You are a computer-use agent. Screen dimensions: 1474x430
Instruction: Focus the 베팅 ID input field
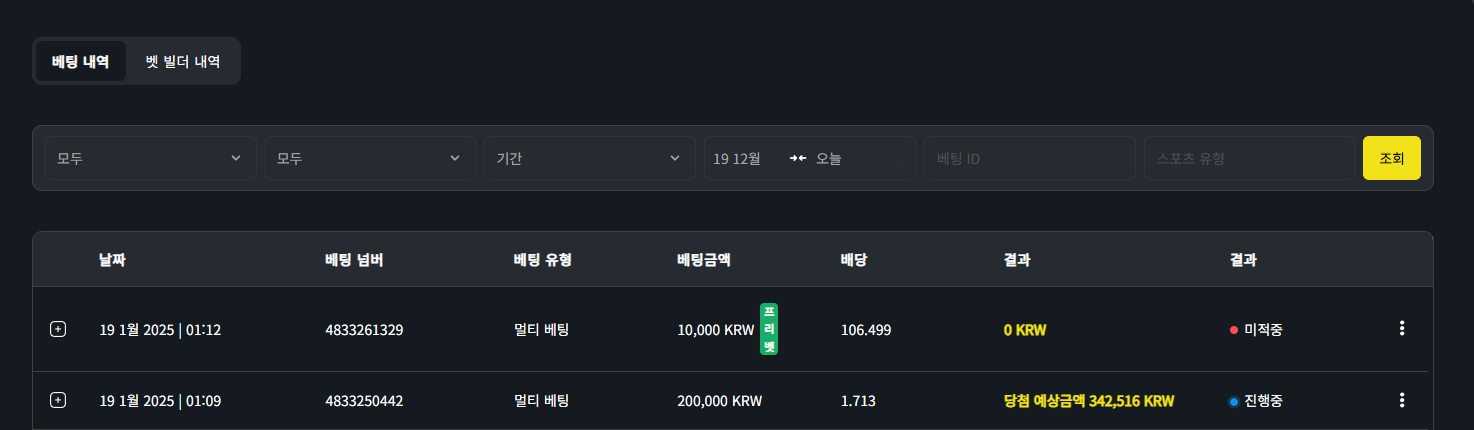pyautogui.click(x=1030, y=158)
